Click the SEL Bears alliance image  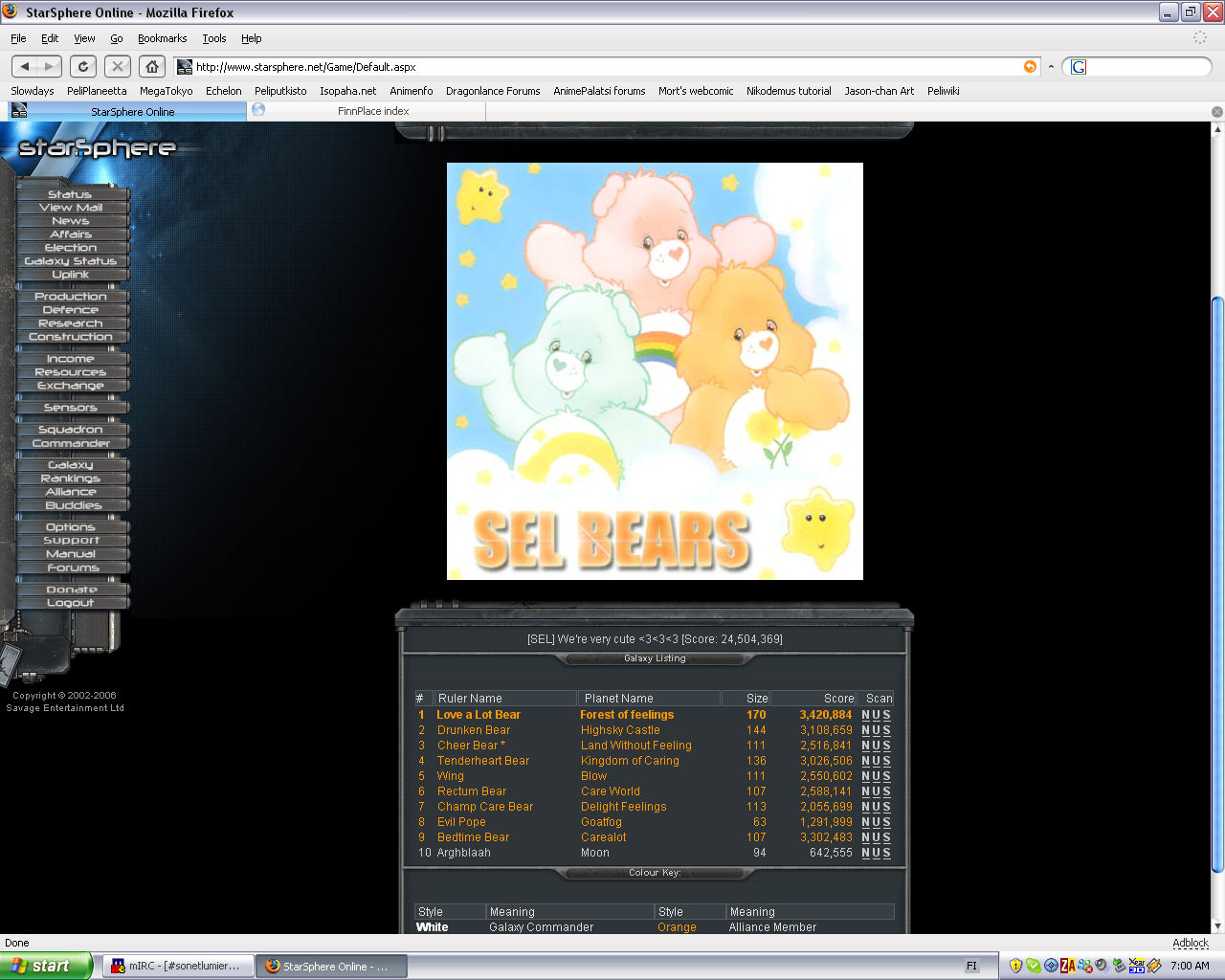(x=655, y=371)
